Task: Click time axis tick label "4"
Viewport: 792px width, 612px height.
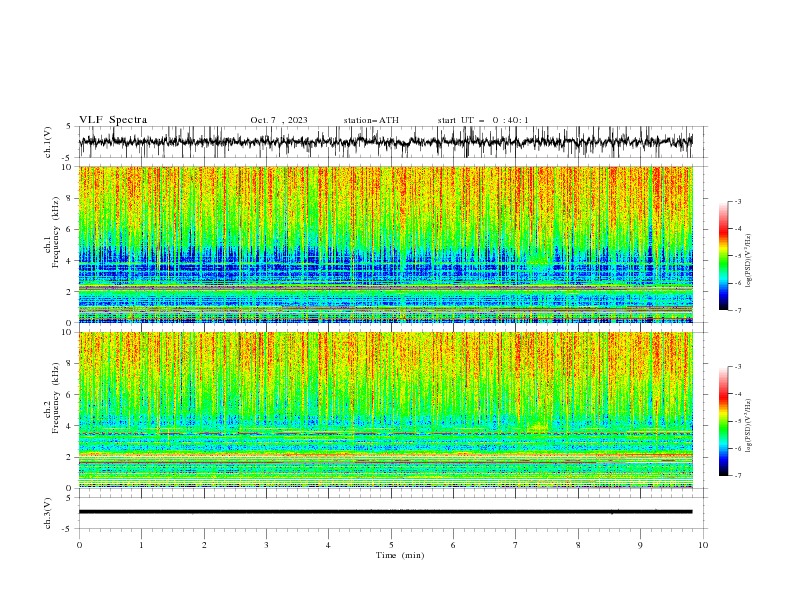Action: point(328,545)
